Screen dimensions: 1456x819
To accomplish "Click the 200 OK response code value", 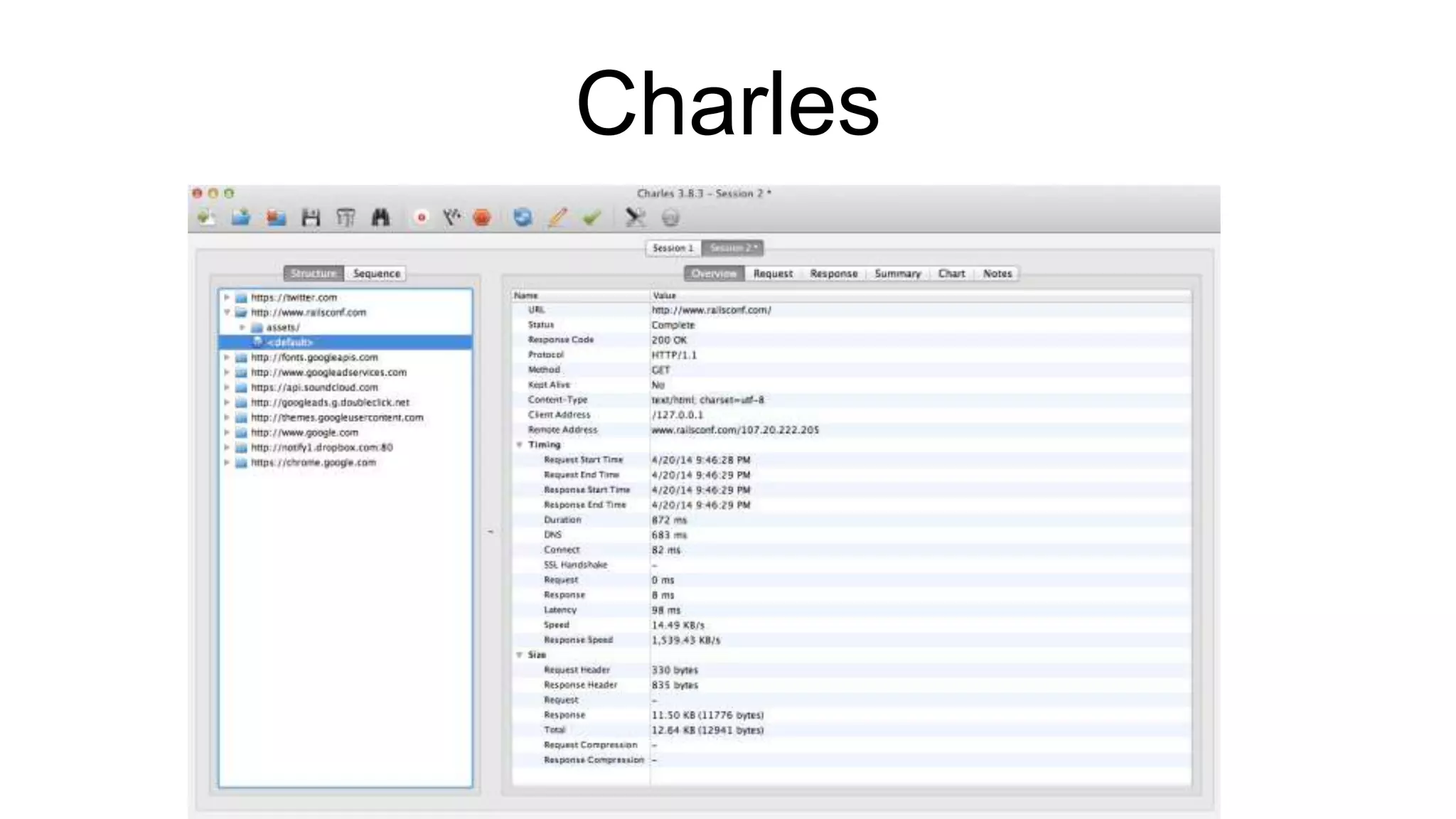I will tap(669, 340).
